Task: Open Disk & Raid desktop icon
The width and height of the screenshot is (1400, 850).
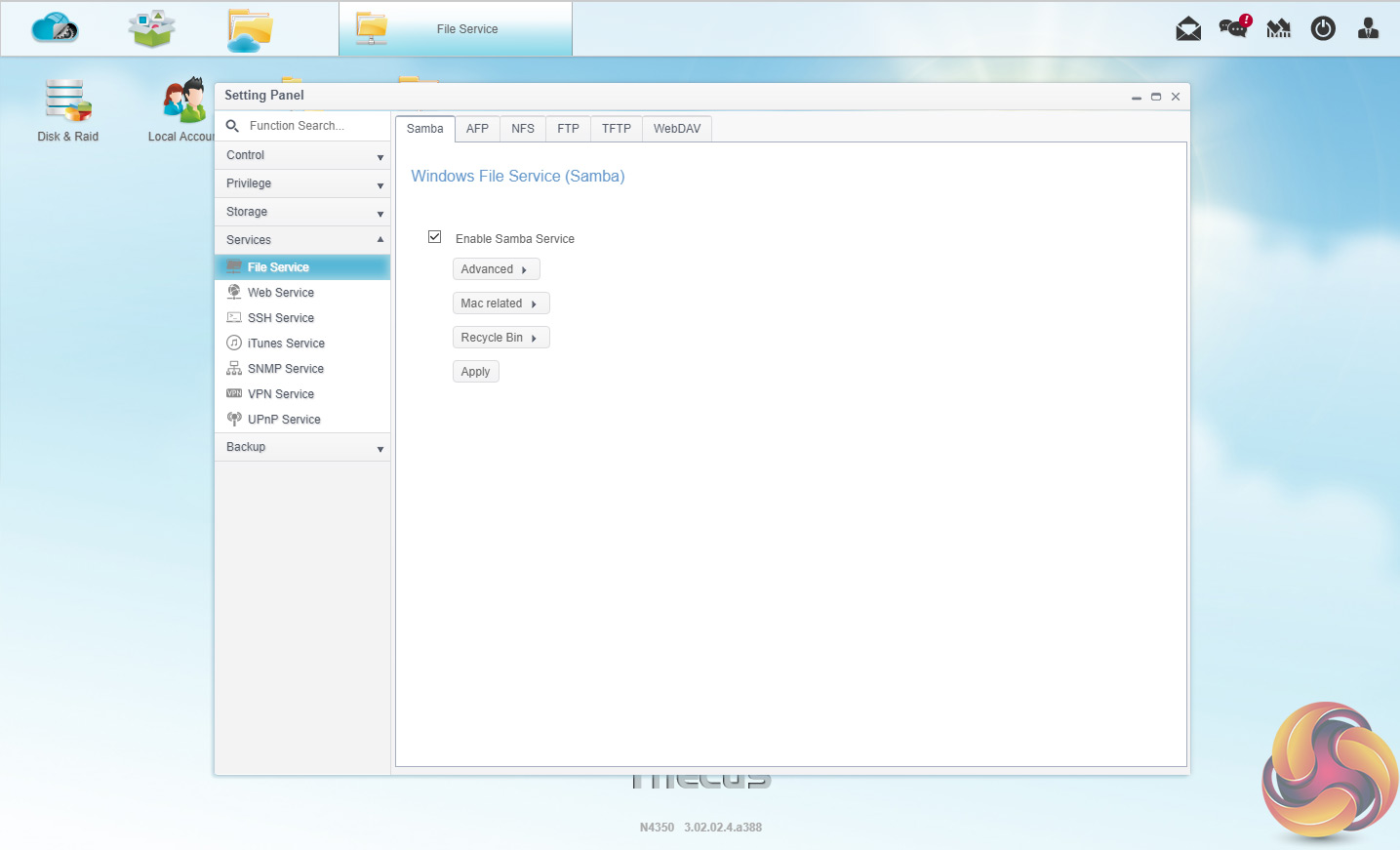Action: coord(67,109)
